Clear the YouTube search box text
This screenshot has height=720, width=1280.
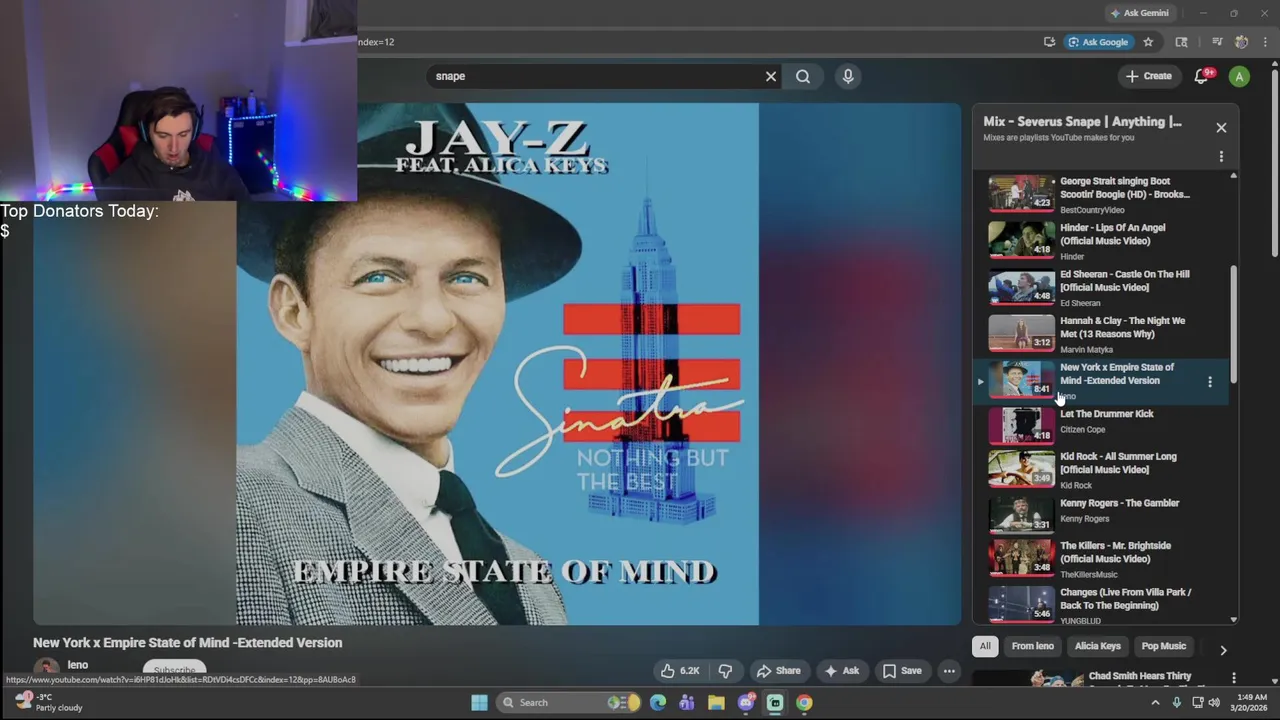coord(771,76)
